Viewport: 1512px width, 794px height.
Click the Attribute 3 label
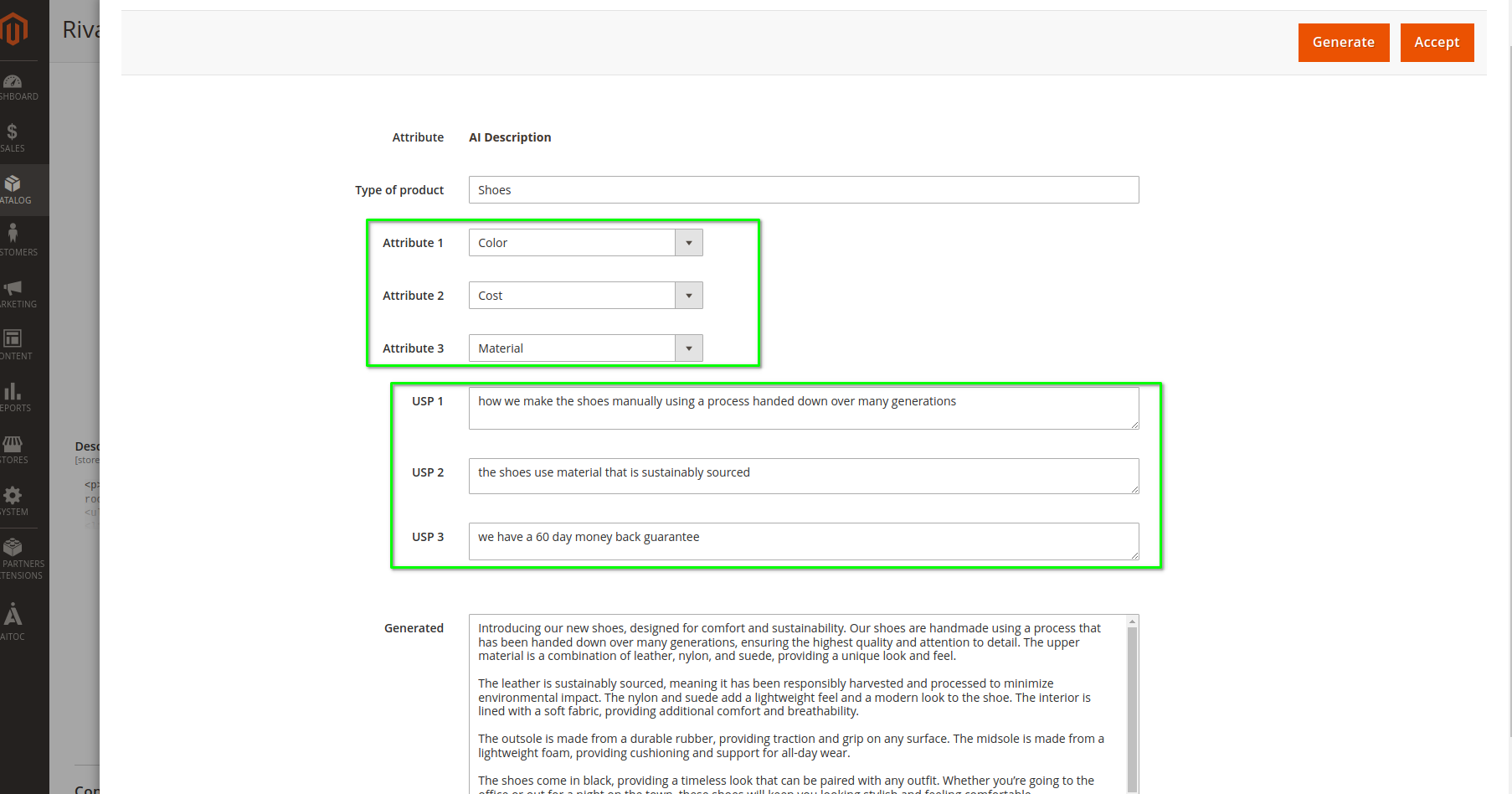pos(413,348)
